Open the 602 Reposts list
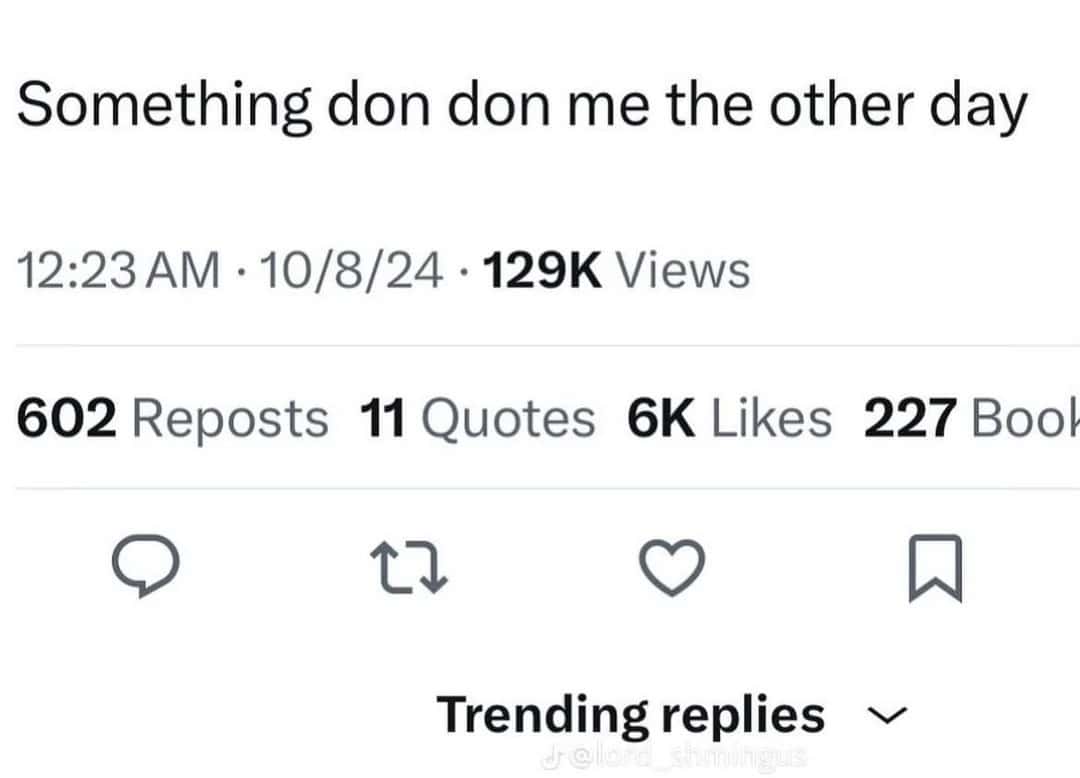The height and width of the screenshot is (778, 1080). coord(173,417)
